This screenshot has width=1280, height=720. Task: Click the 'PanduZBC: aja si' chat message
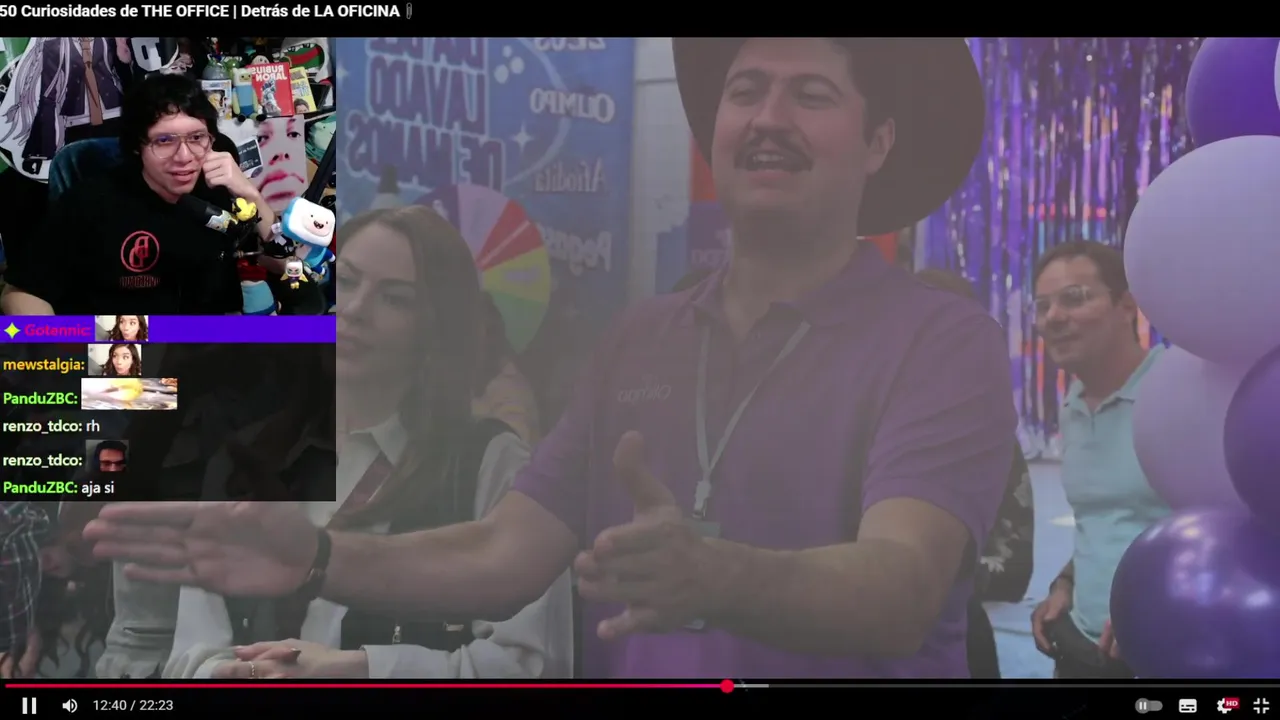pyautogui.click(x=59, y=488)
